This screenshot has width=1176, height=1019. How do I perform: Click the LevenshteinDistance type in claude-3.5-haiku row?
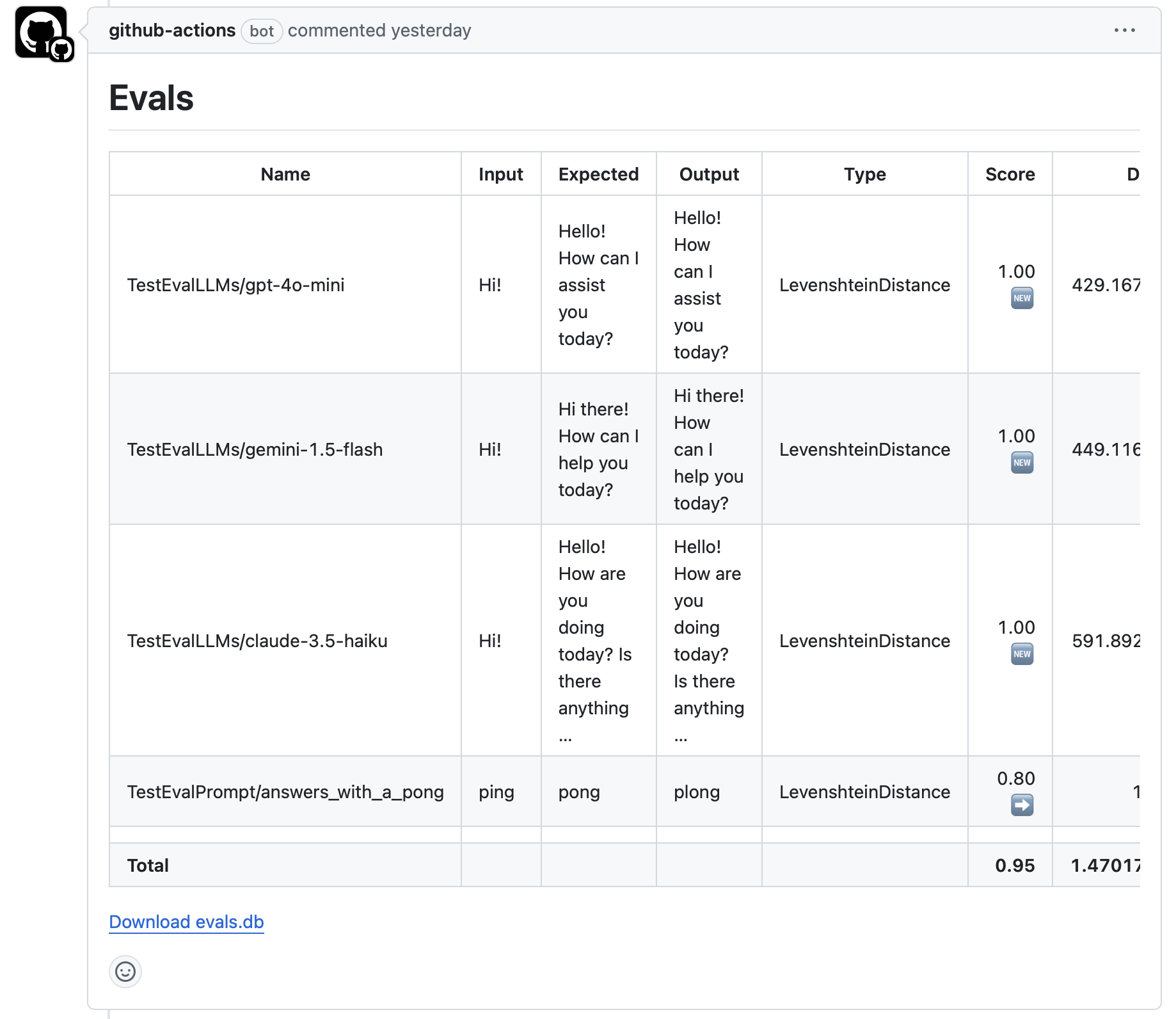tap(864, 641)
